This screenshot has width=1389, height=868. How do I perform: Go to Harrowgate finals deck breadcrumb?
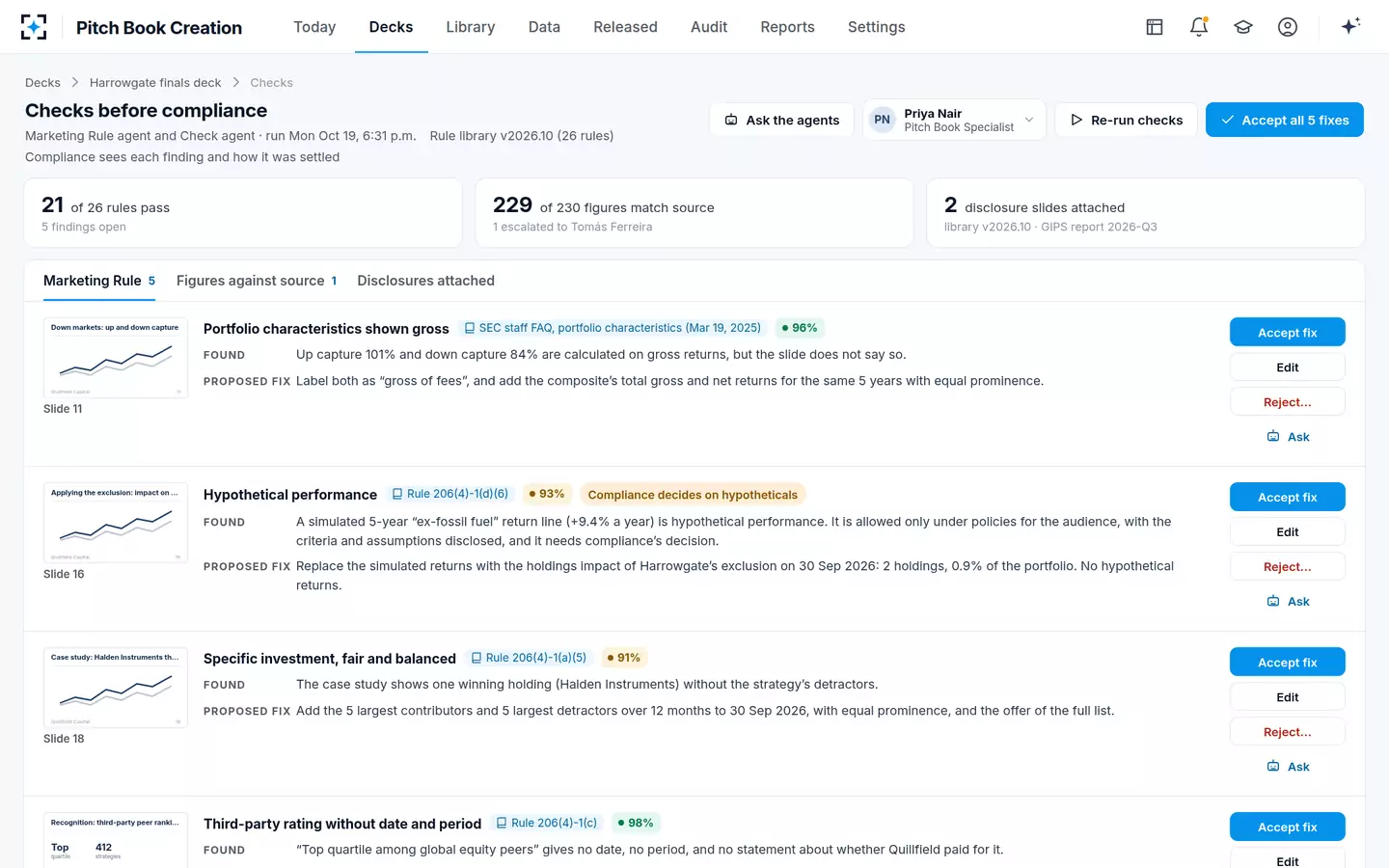[x=155, y=83]
